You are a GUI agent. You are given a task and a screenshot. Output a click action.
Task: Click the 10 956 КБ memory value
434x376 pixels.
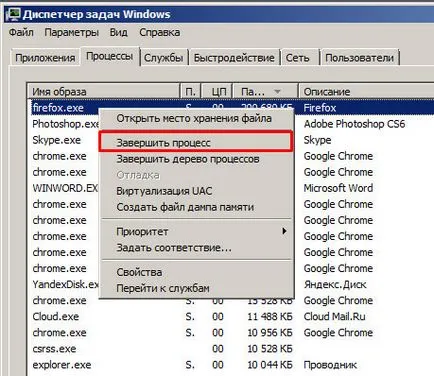pos(270,333)
